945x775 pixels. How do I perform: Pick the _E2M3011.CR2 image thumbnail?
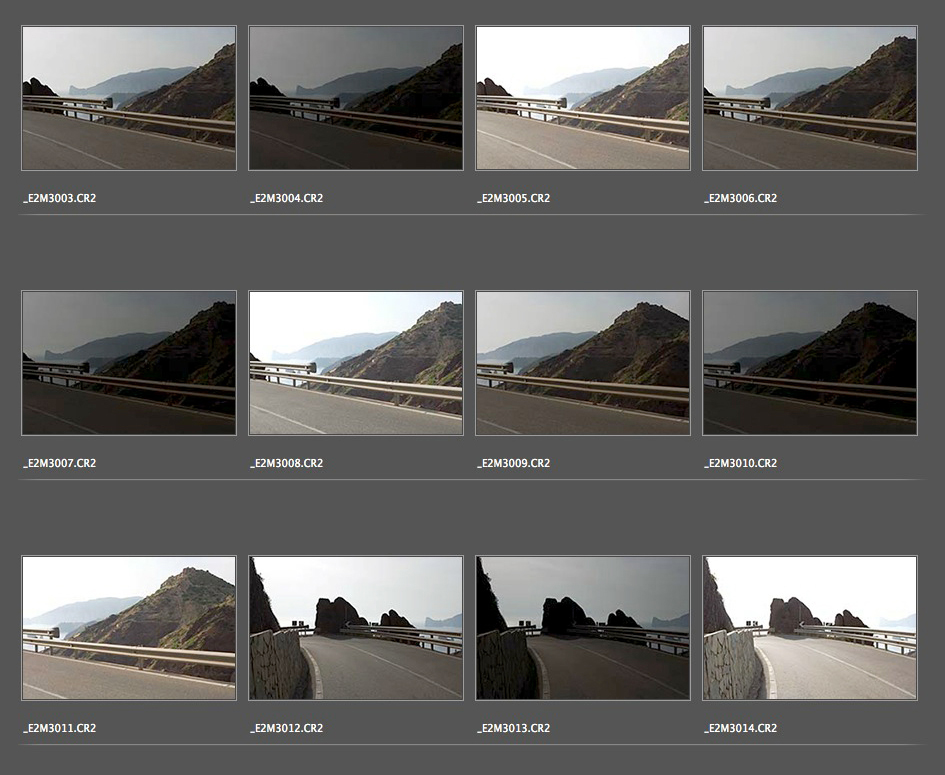[129, 628]
